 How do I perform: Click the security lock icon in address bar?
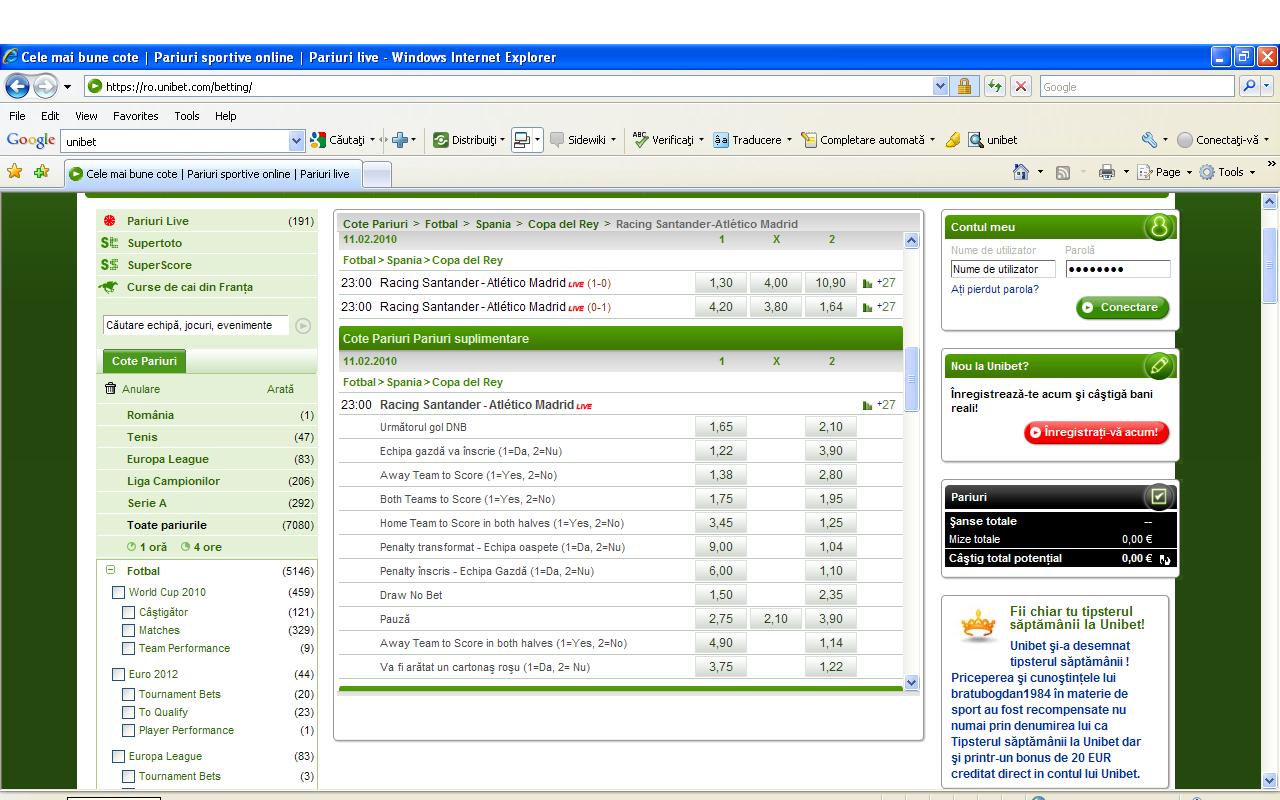(x=964, y=87)
